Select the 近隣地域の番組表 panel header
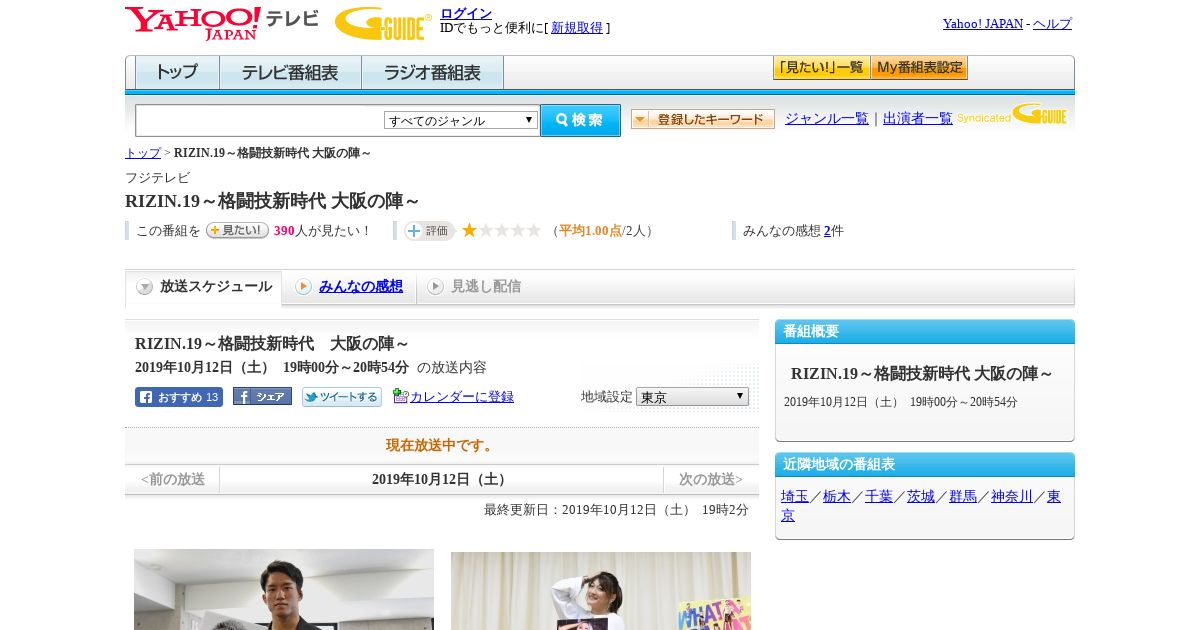Image resolution: width=1200 pixels, height=630 pixels. (925, 465)
